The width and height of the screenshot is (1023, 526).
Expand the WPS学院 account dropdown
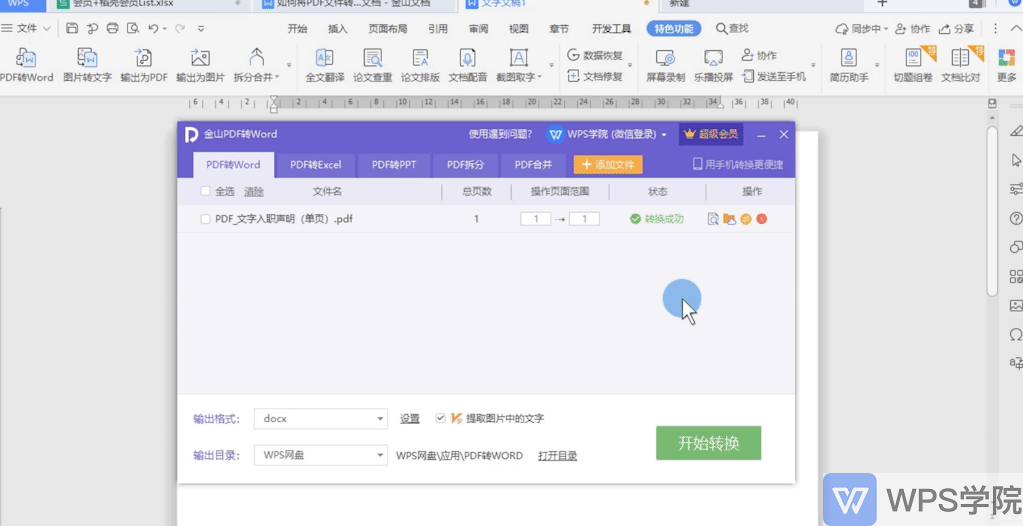pos(664,134)
